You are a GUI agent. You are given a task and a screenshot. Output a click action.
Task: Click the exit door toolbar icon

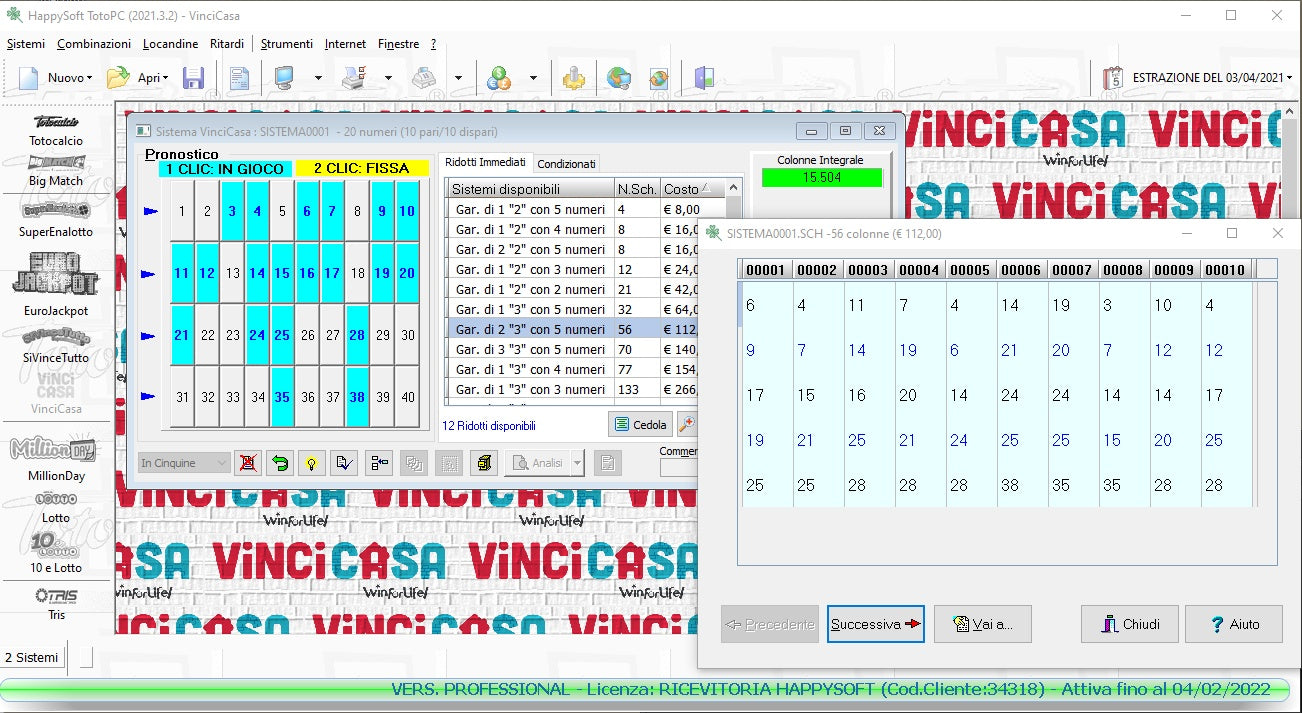click(x=705, y=77)
